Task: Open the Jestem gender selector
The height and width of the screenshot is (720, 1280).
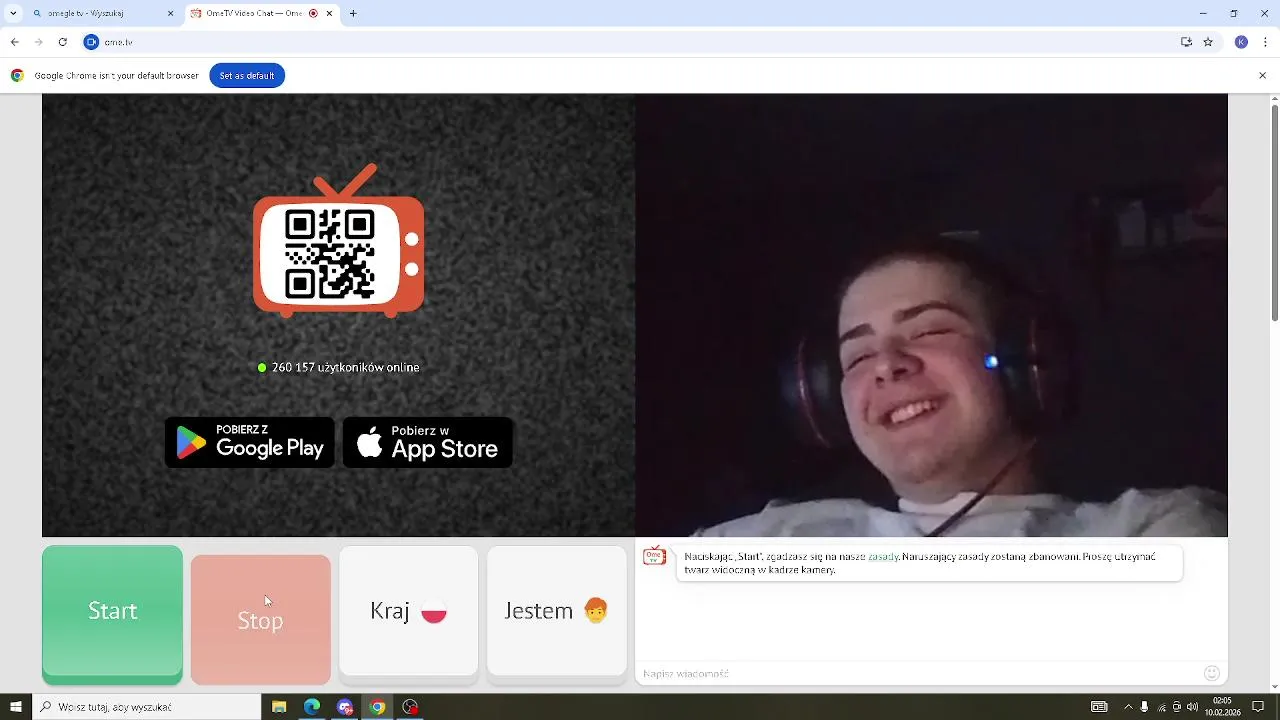Action: click(556, 611)
